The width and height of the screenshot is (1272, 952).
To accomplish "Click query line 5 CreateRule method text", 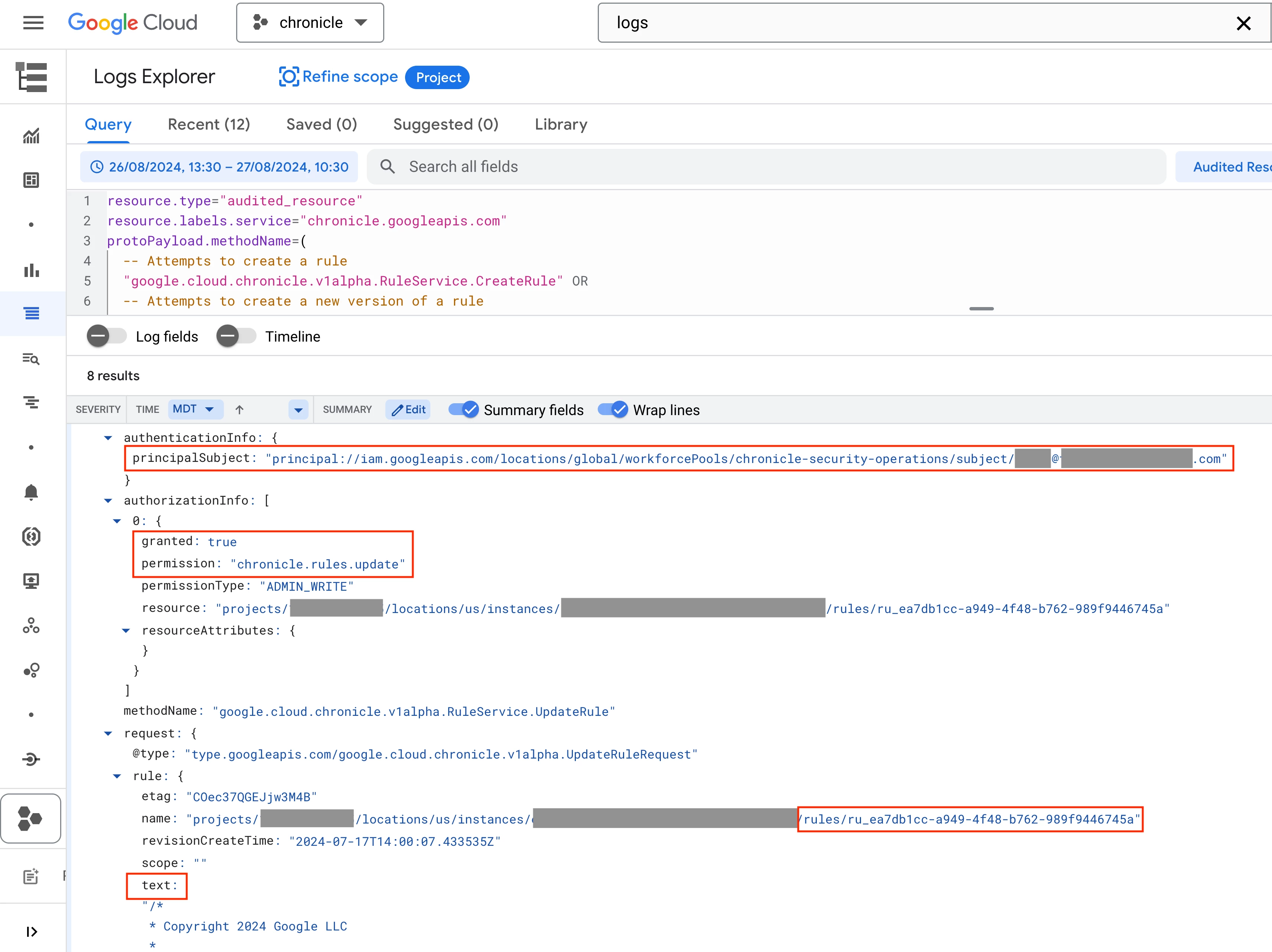I will pyautogui.click(x=343, y=281).
